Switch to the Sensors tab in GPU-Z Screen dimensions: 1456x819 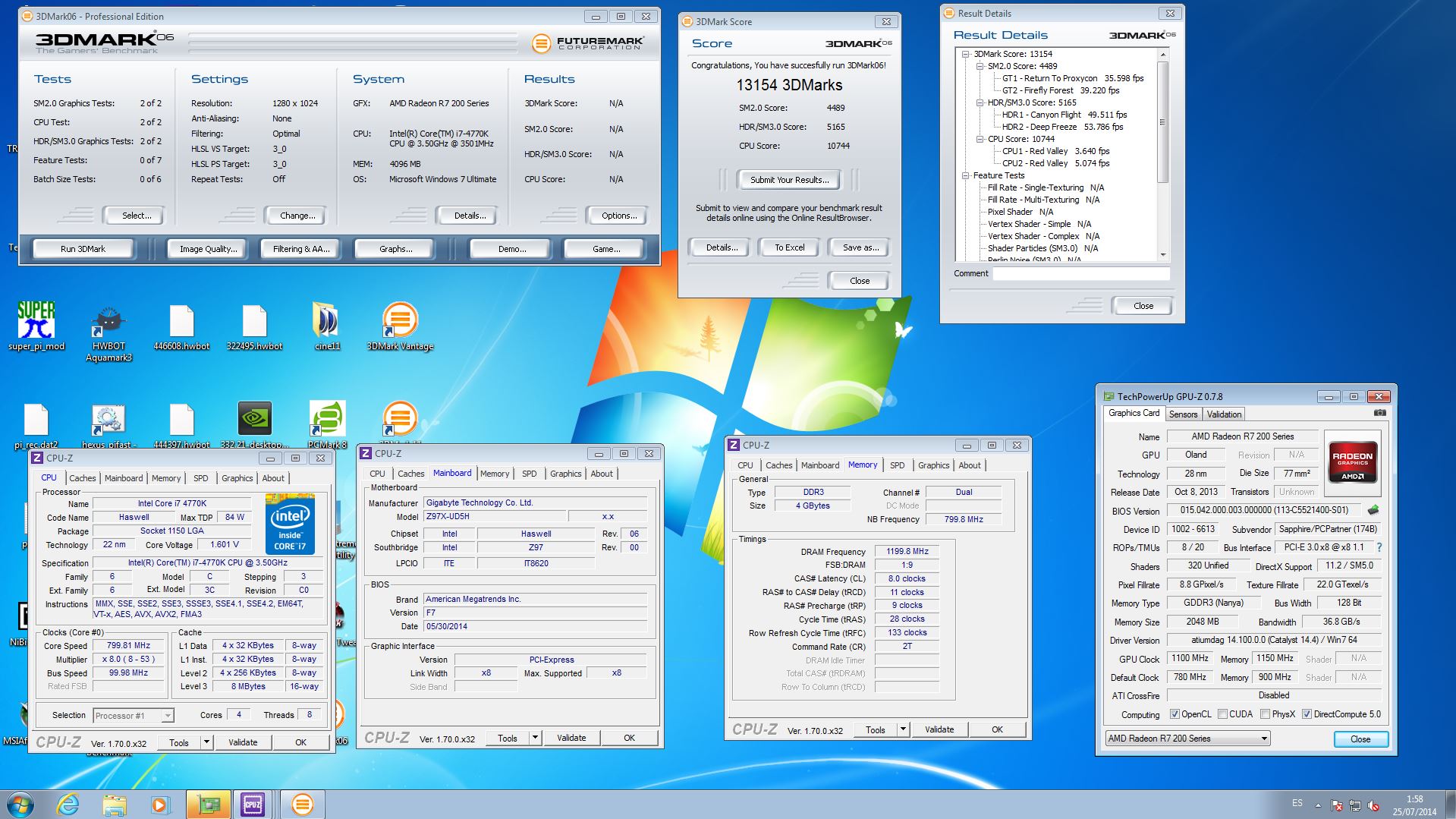tap(1183, 414)
